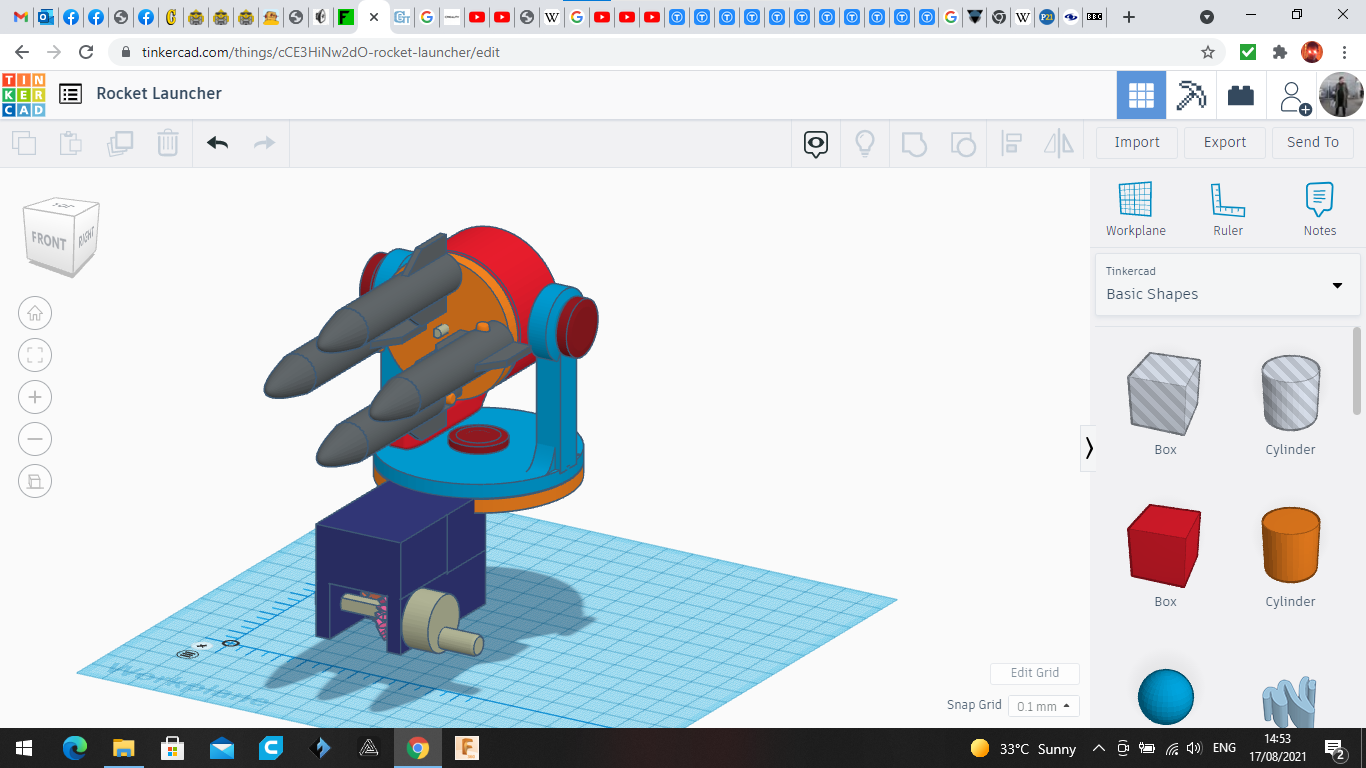Click the ENG language indicator
The height and width of the screenshot is (768, 1366).
click(1224, 748)
